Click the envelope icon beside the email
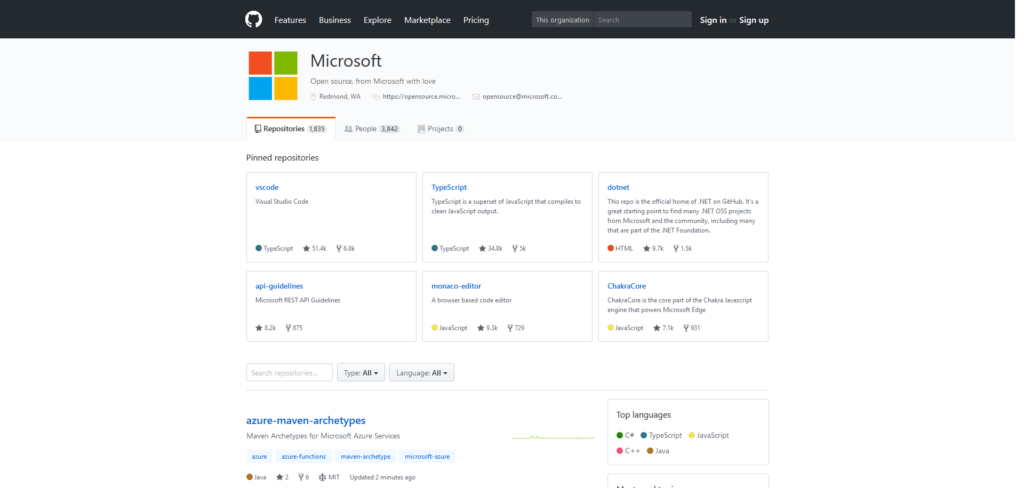 coord(476,97)
